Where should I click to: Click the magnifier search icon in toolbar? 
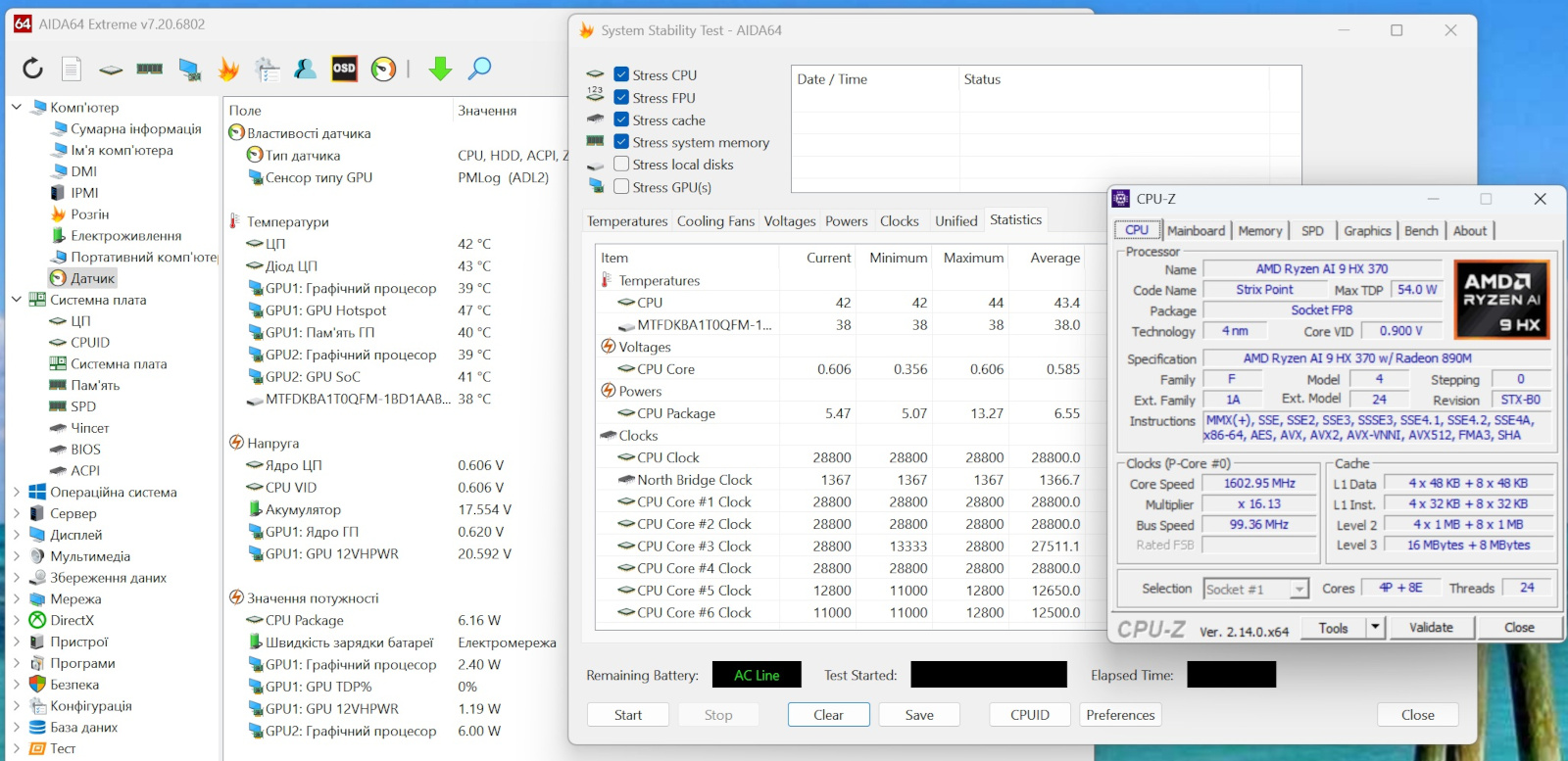tap(479, 69)
